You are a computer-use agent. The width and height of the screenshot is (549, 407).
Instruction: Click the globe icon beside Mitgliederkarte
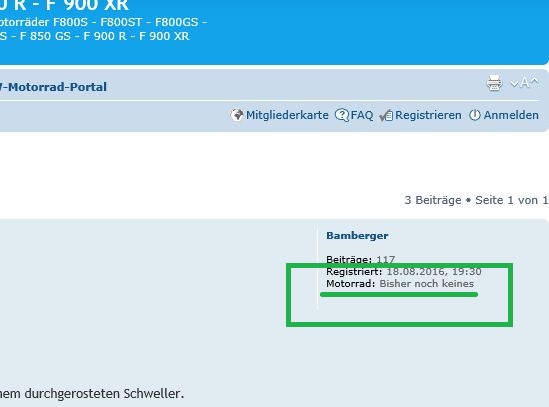237,115
